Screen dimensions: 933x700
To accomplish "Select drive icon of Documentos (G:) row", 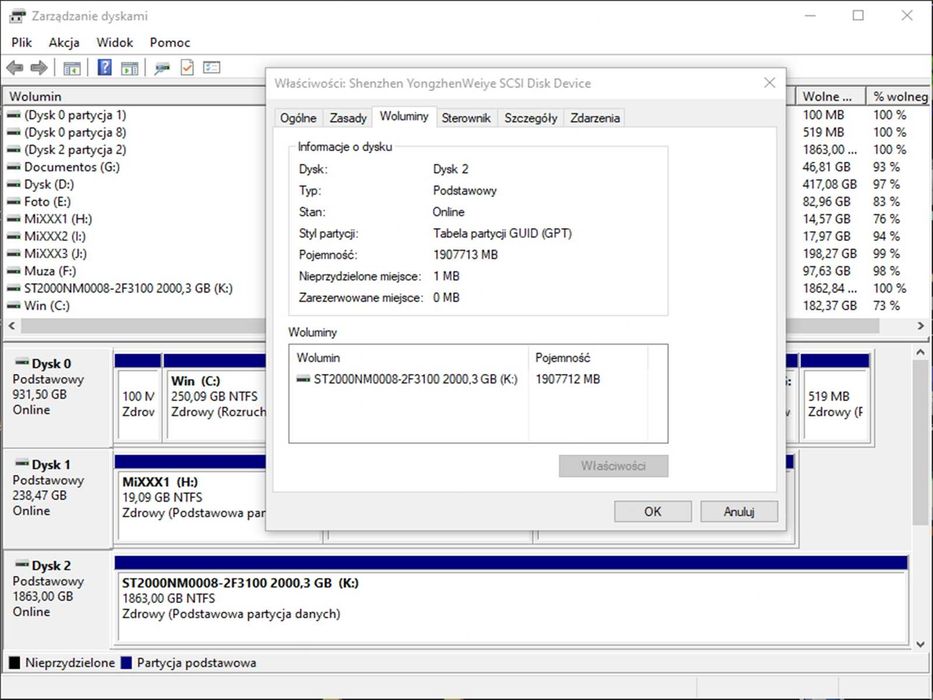I will click(14, 167).
